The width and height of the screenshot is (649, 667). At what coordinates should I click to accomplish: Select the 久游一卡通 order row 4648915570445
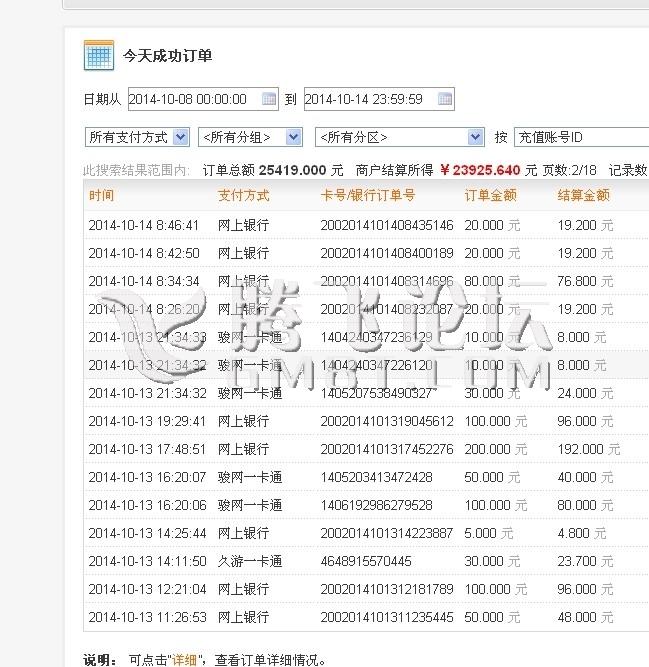click(x=365, y=562)
